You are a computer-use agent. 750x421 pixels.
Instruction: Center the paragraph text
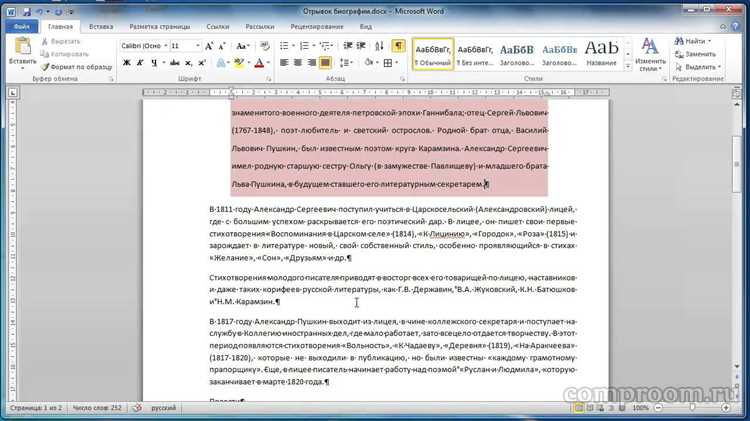tap(298, 63)
